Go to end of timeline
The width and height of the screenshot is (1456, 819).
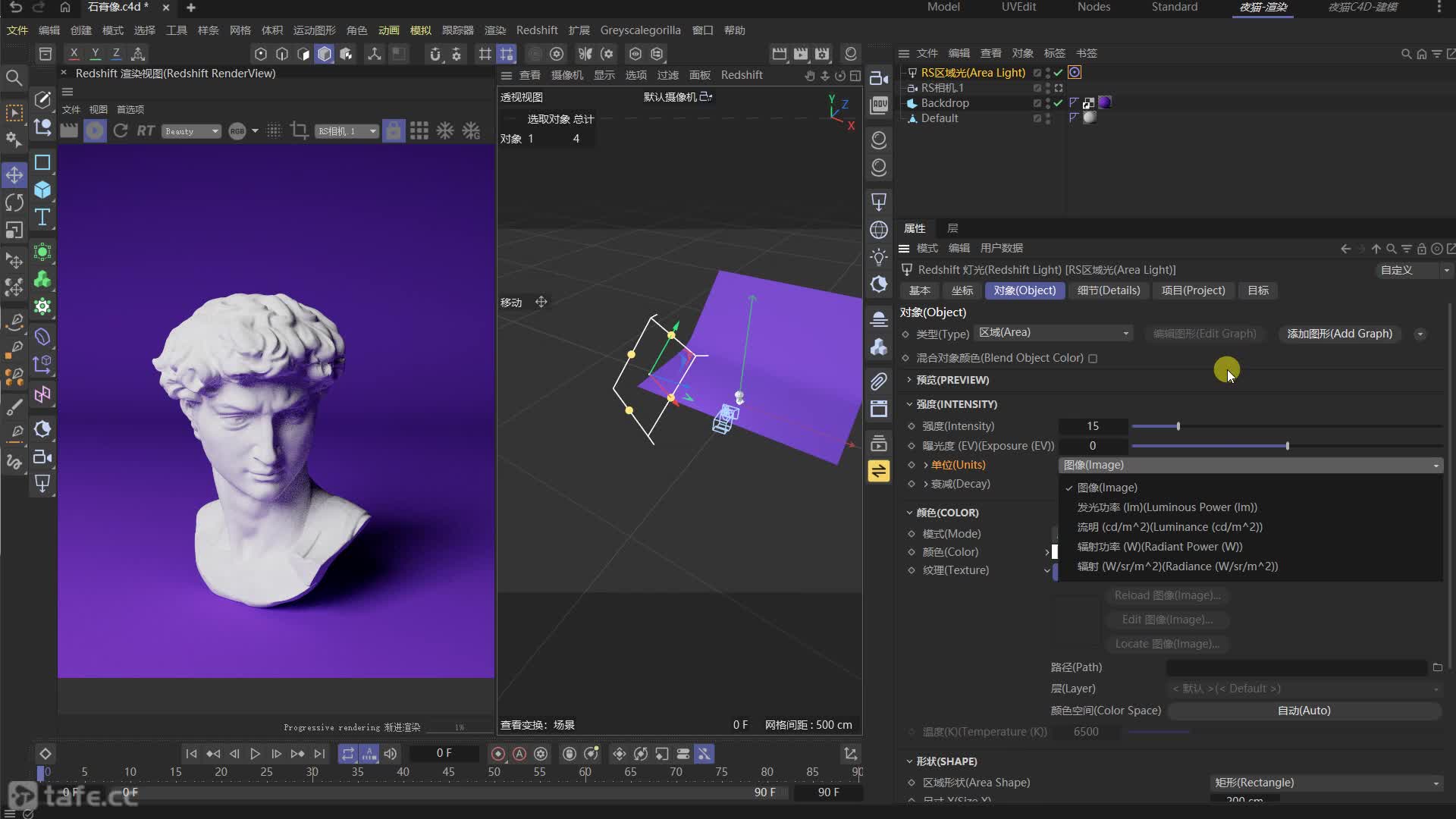click(319, 754)
